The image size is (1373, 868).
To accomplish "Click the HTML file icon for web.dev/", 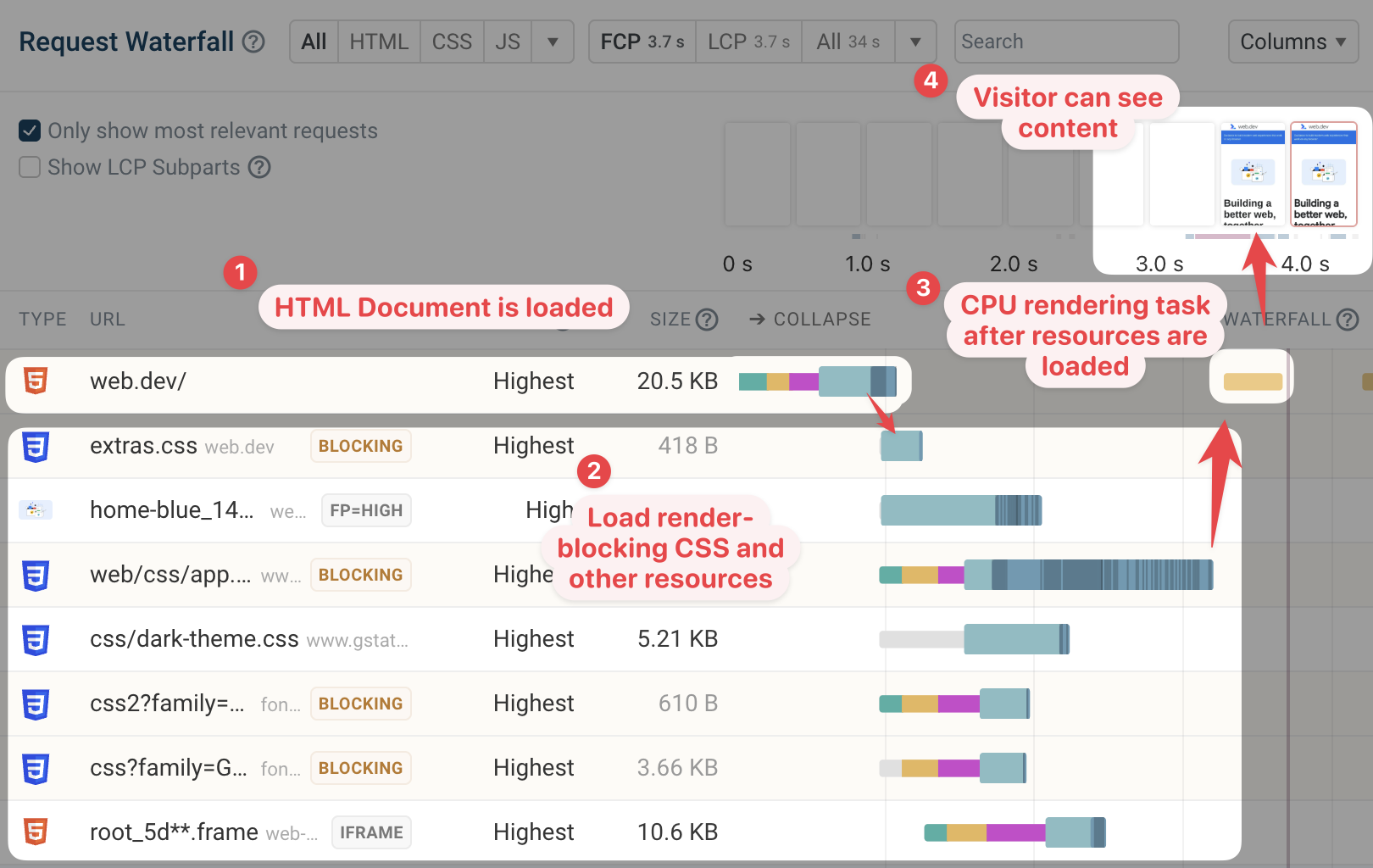I will (35, 381).
